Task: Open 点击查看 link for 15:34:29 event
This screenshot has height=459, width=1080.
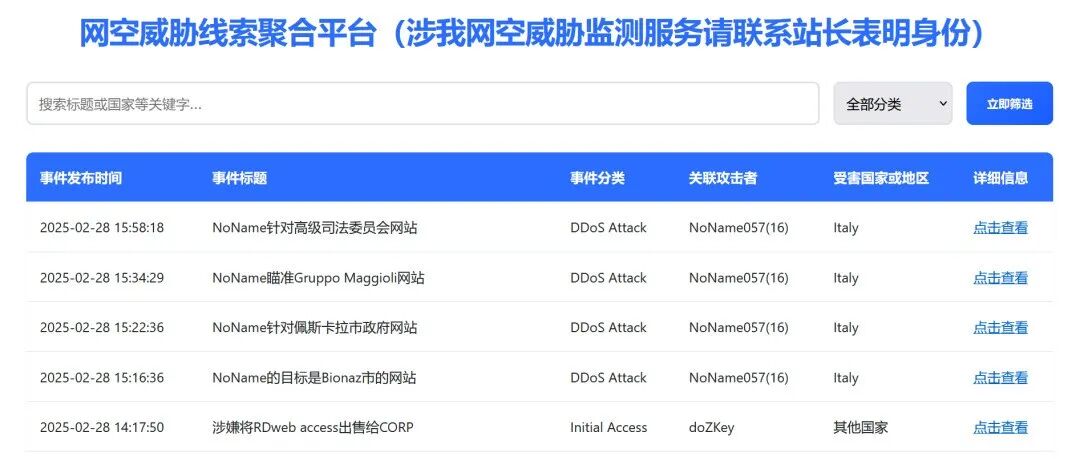Action: pos(1000,278)
